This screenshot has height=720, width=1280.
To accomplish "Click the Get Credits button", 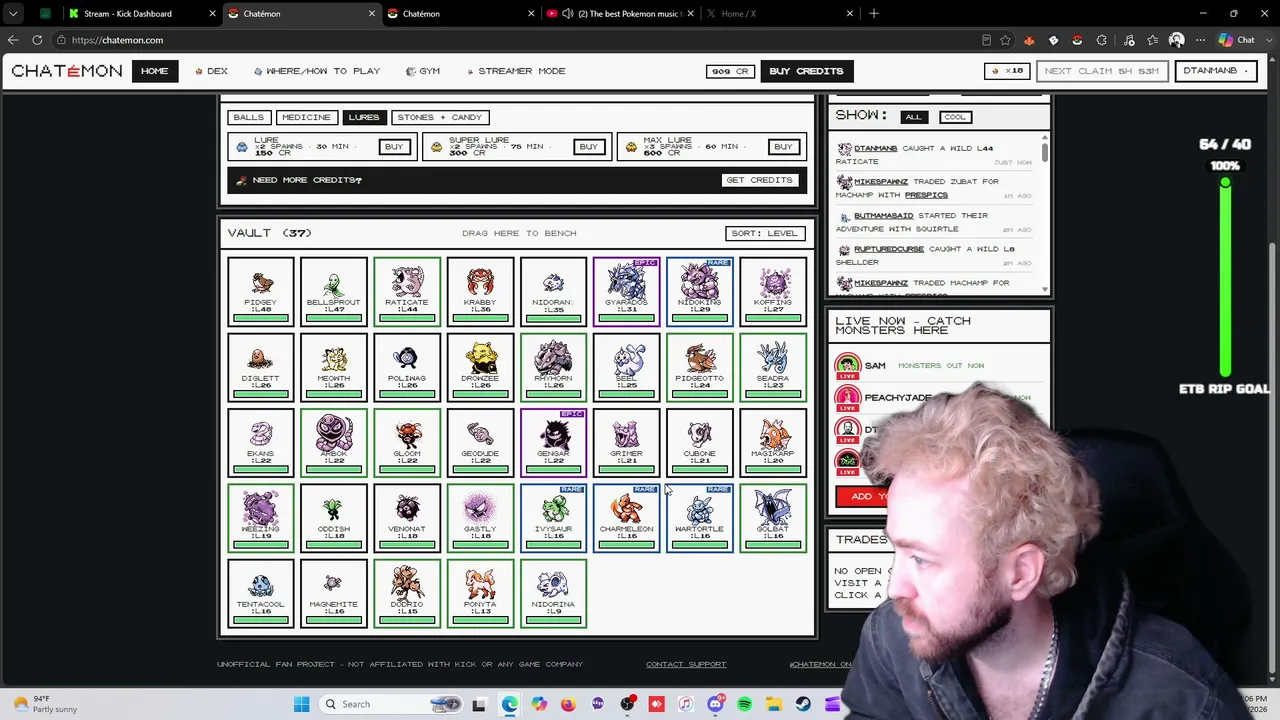I will pos(760,180).
